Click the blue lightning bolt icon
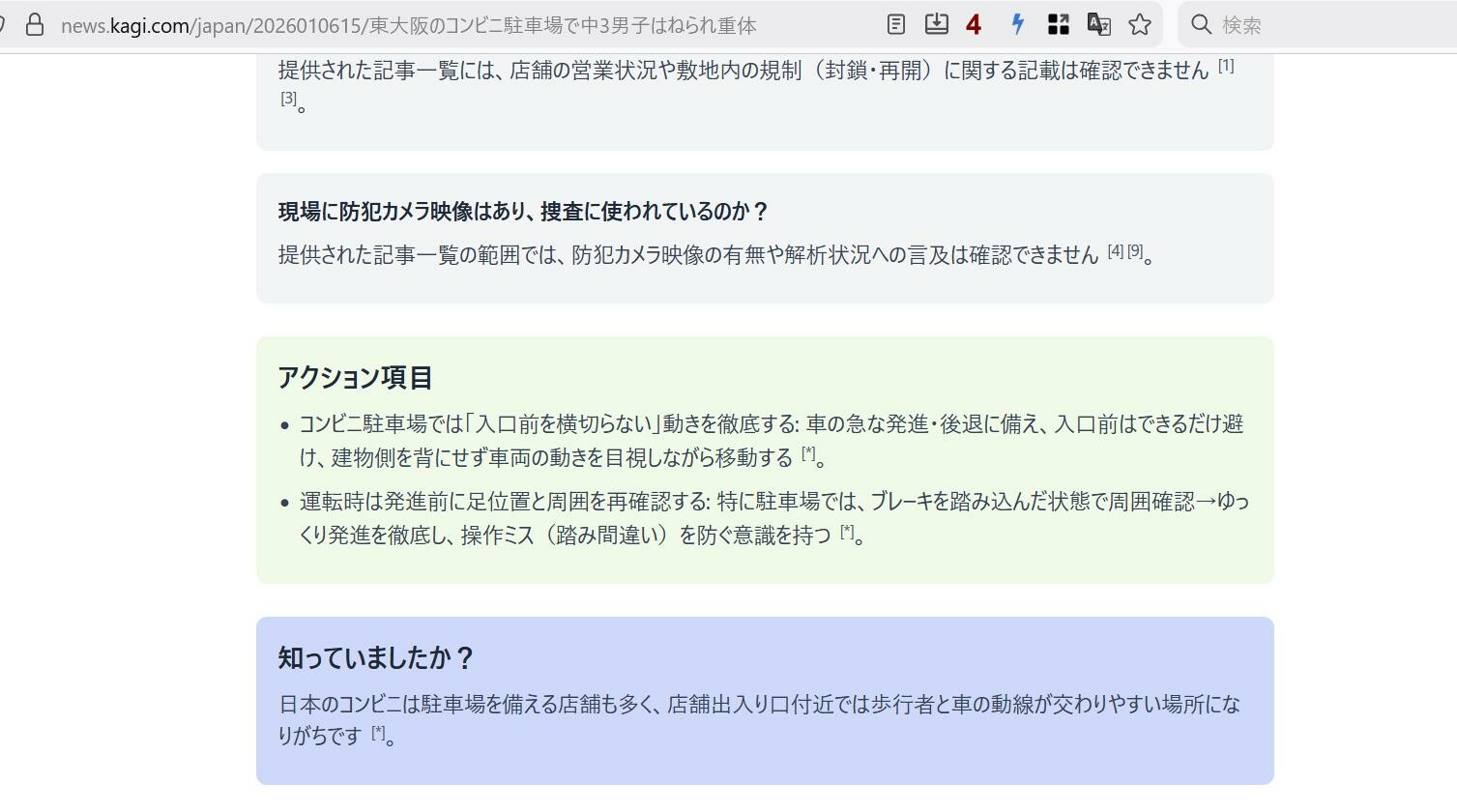 1017,25
